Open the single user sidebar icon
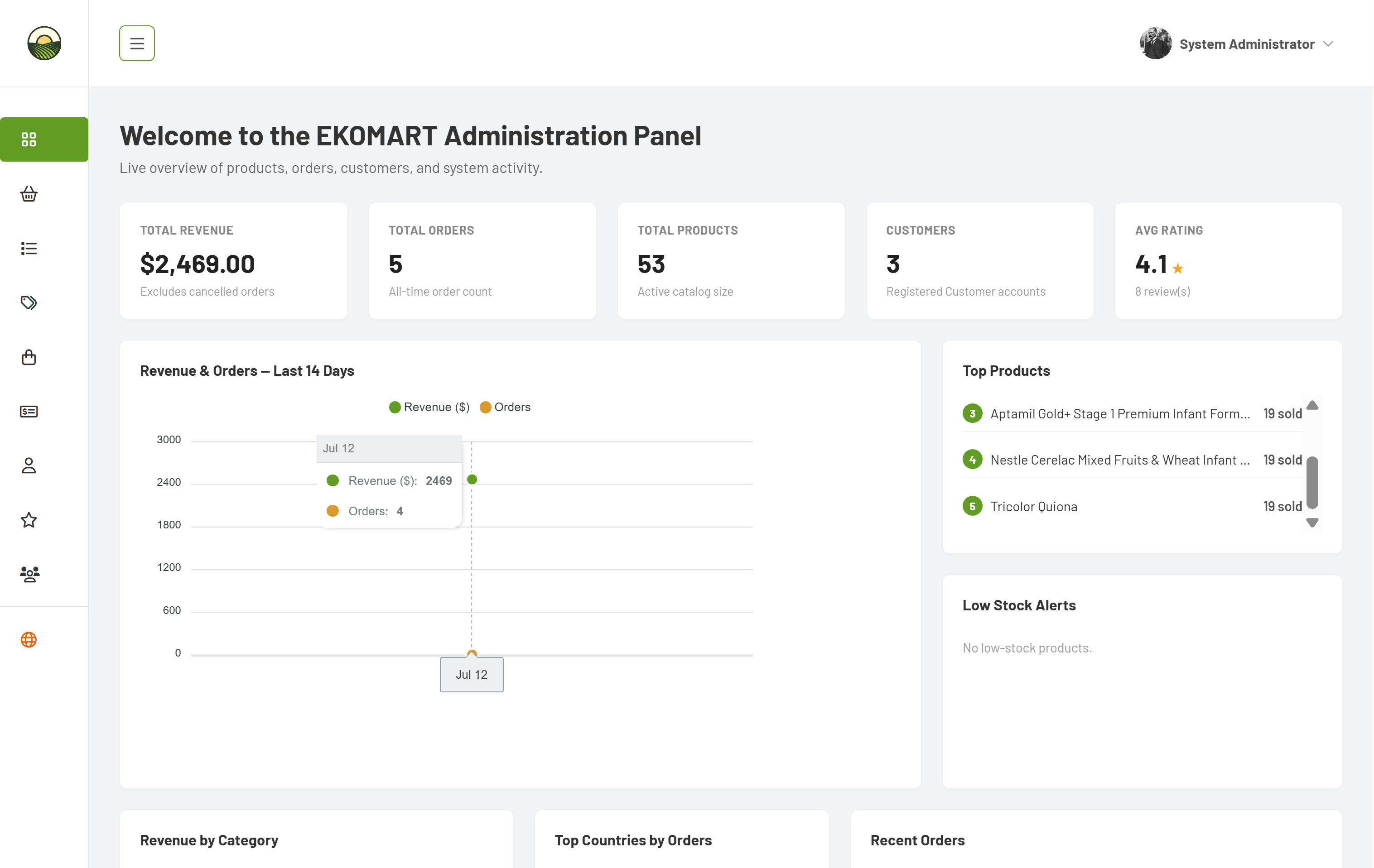1374x868 pixels. [29, 465]
